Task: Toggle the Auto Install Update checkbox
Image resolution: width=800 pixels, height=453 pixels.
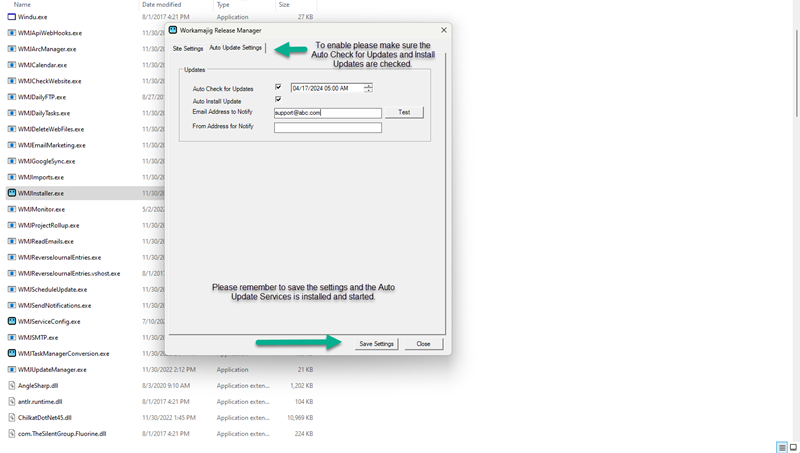Action: coord(278,99)
